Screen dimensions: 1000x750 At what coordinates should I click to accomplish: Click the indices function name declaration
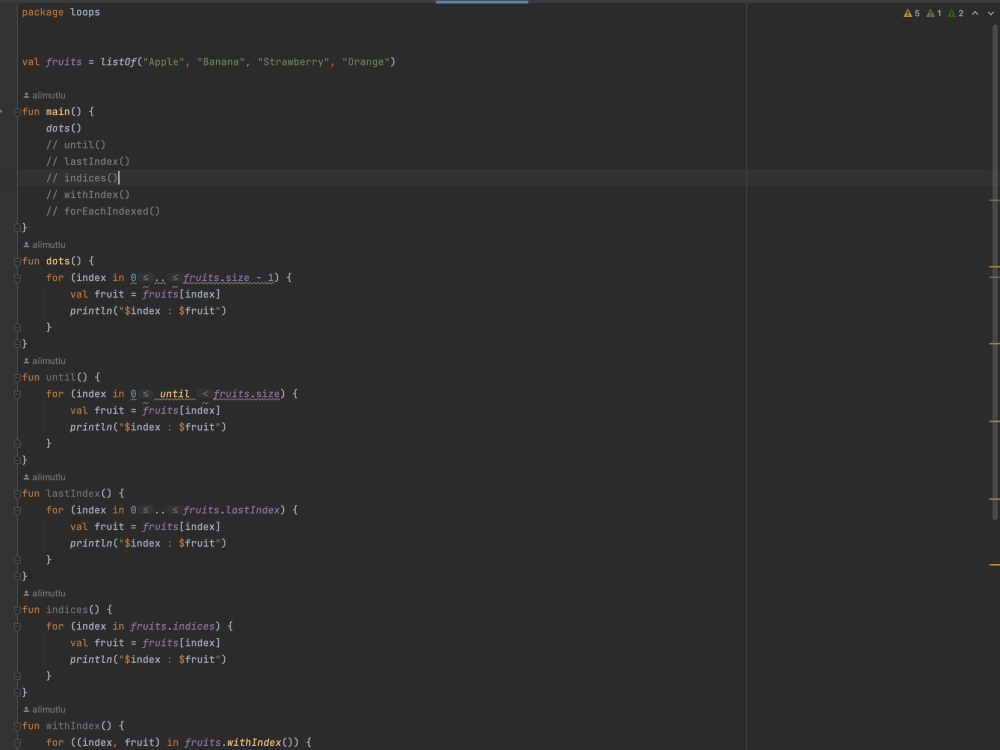(67, 609)
